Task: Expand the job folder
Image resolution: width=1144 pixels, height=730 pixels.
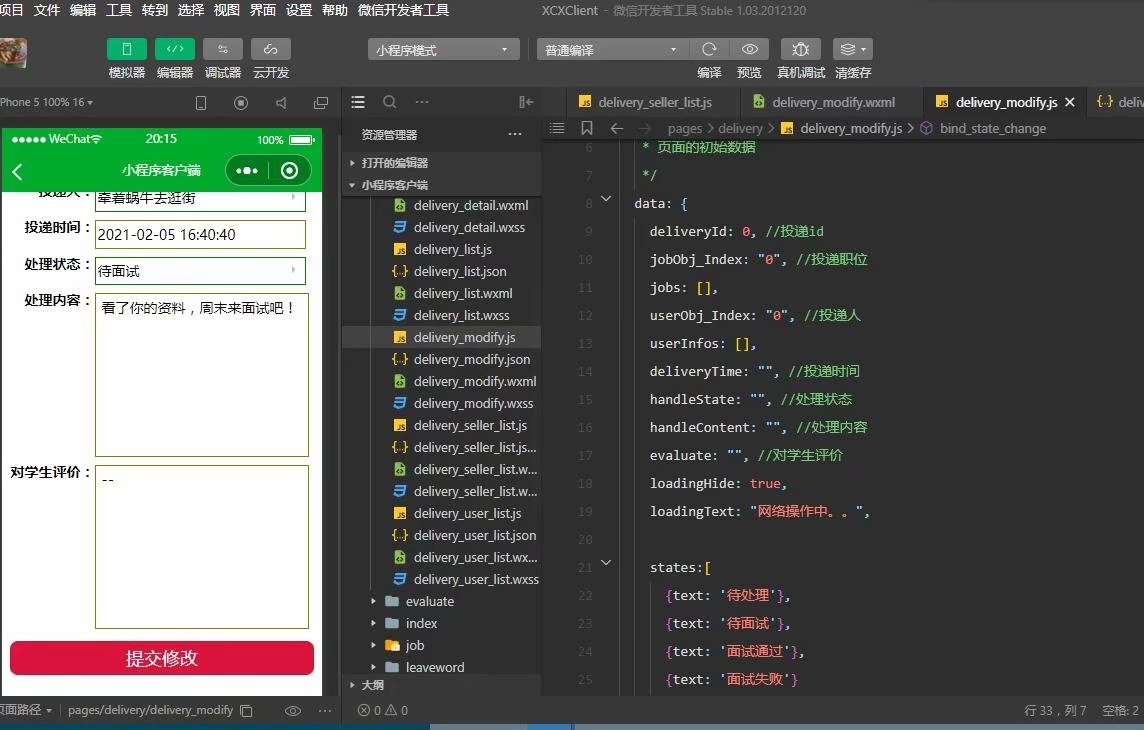Action: pos(441,645)
